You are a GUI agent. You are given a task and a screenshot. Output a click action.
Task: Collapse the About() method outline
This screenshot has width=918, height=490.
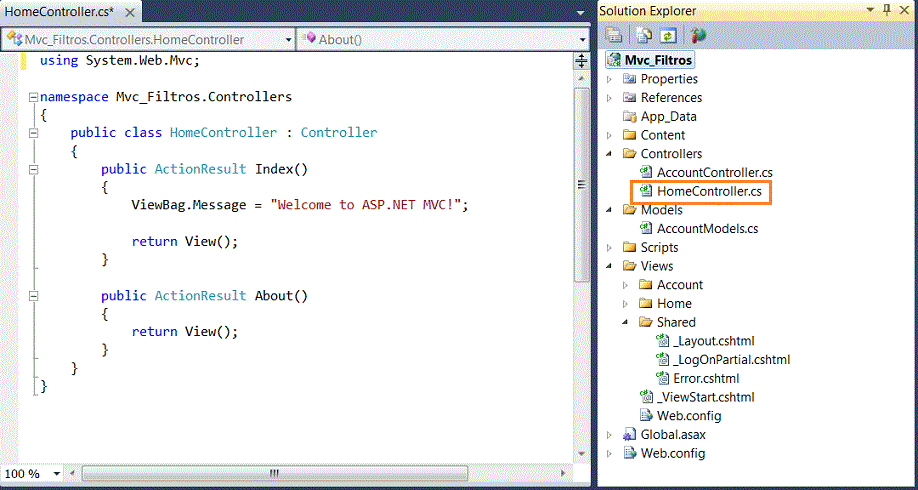pos(34,296)
